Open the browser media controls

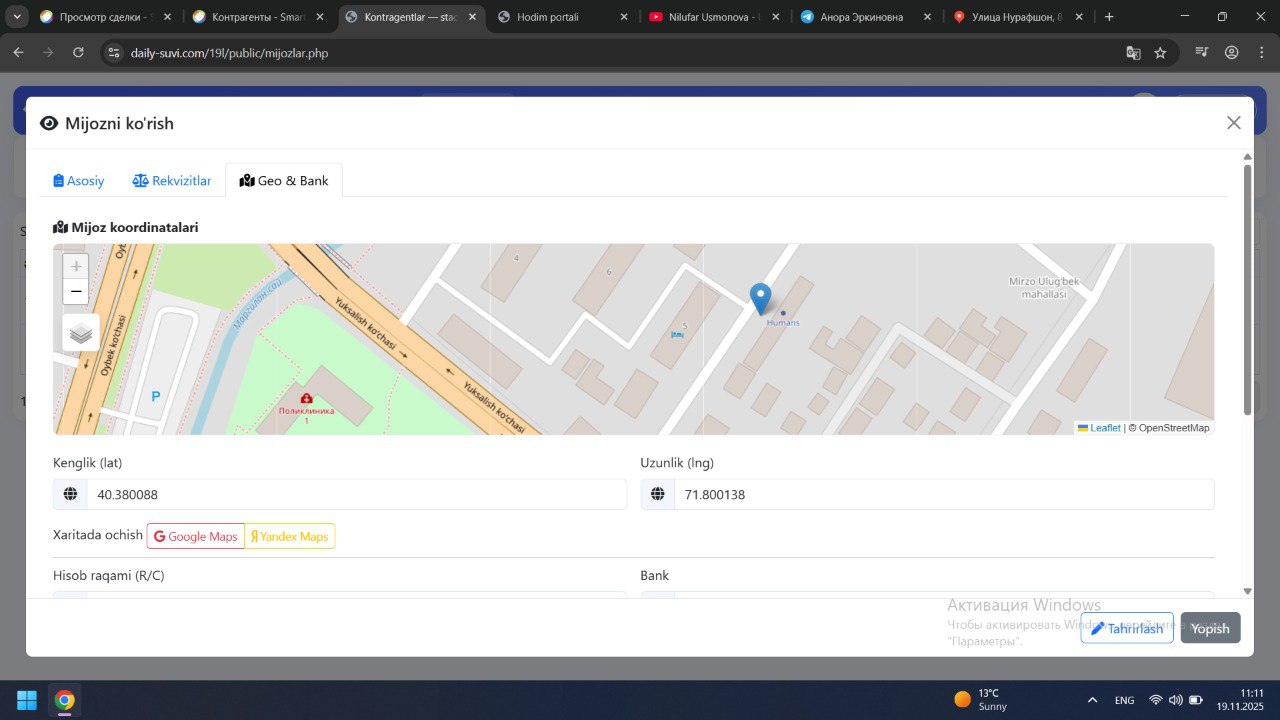point(1202,53)
